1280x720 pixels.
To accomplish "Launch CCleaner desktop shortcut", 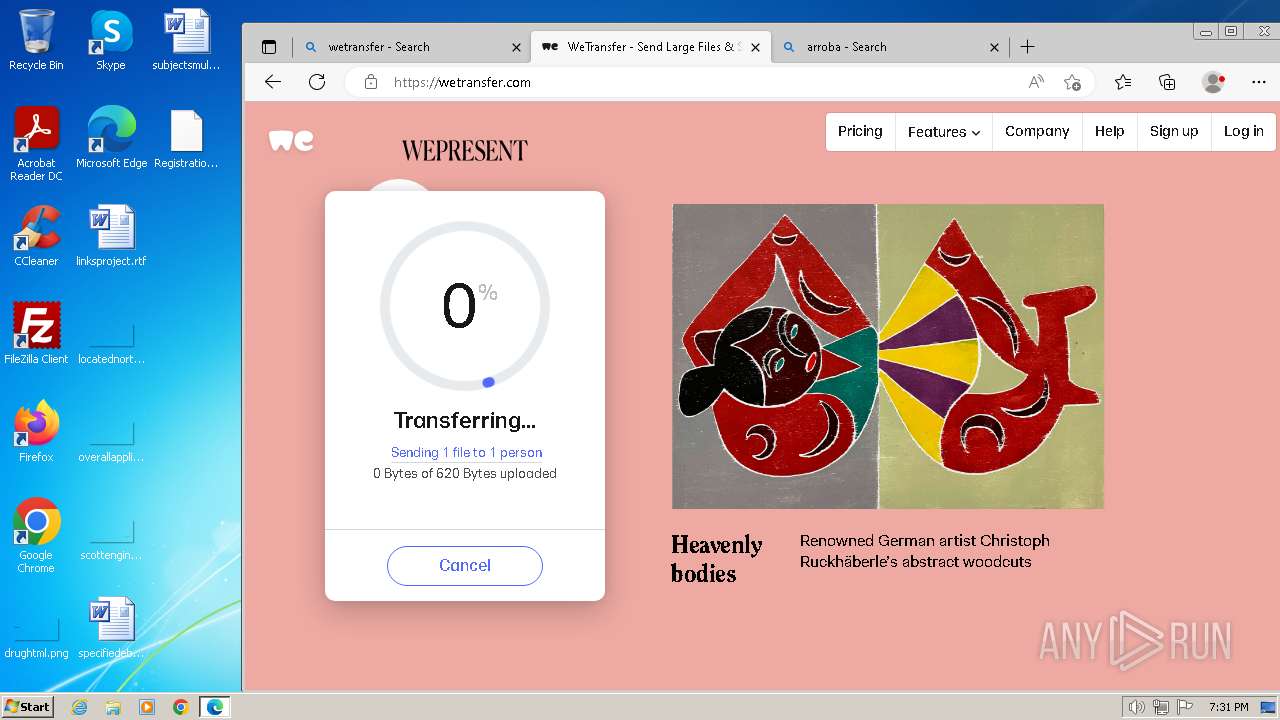I will tap(36, 236).
